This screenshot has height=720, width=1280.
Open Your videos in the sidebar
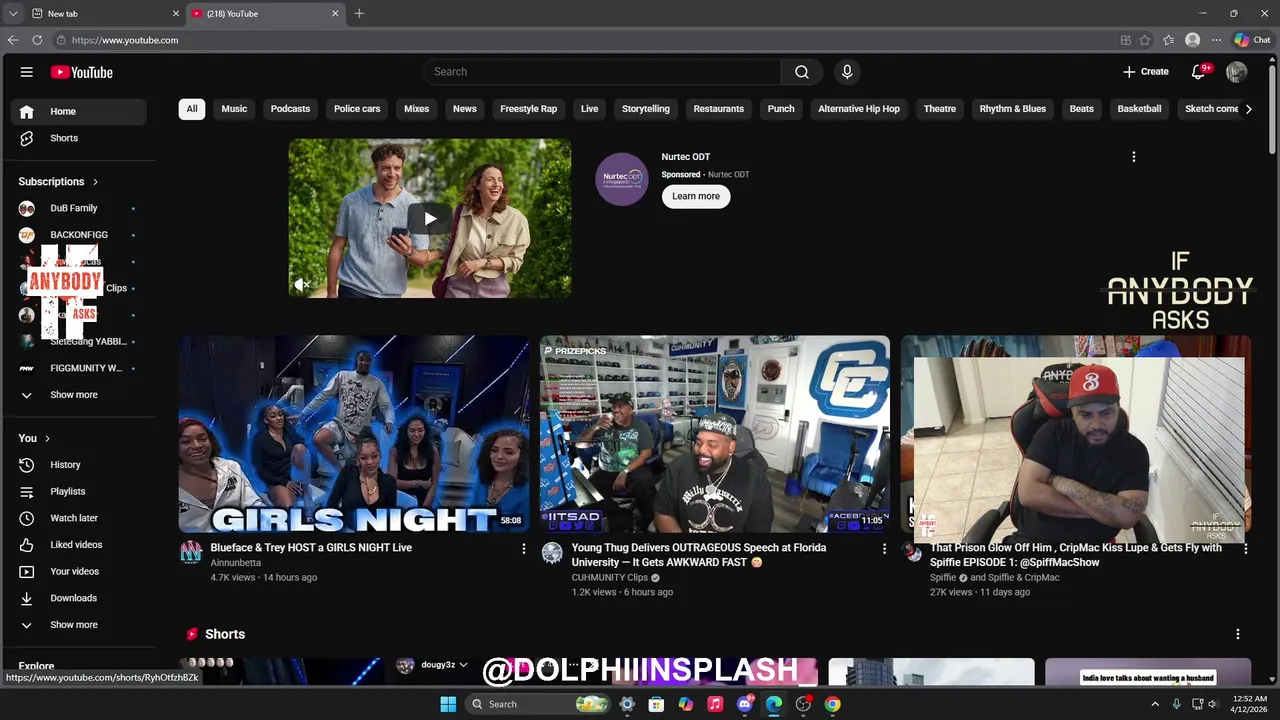[78, 572]
